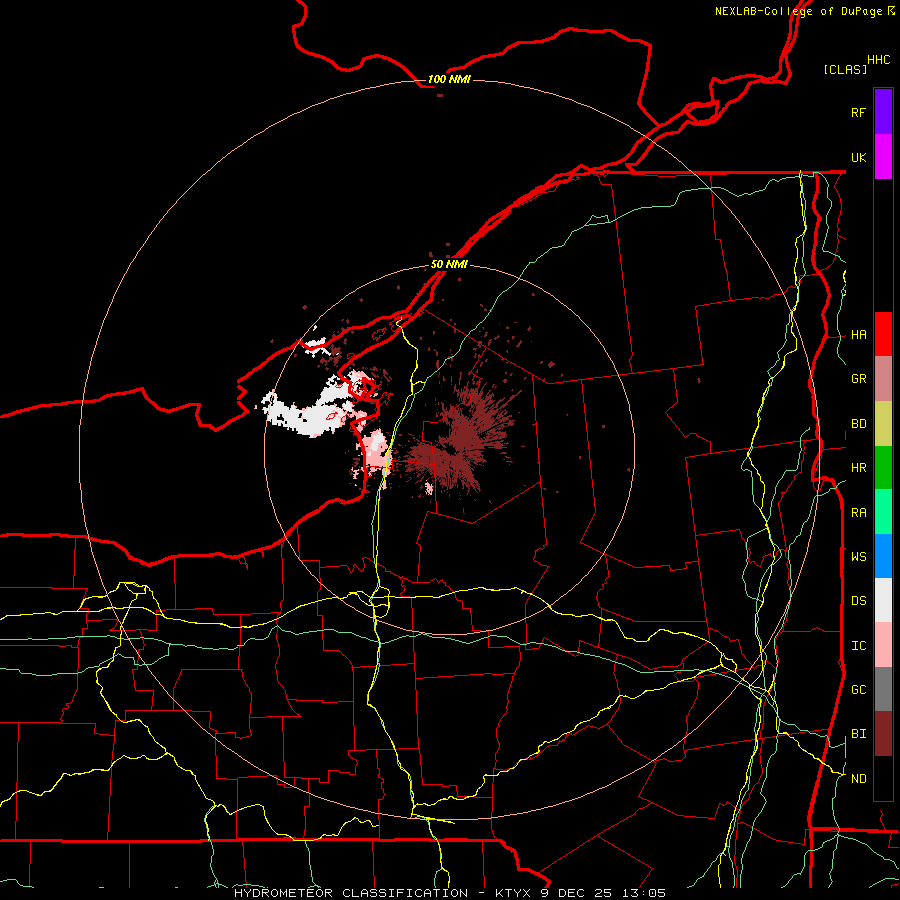The image size is (900, 900).
Task: Click the Hydrometeor Classification KTYX title caption
Action: click(x=450, y=893)
